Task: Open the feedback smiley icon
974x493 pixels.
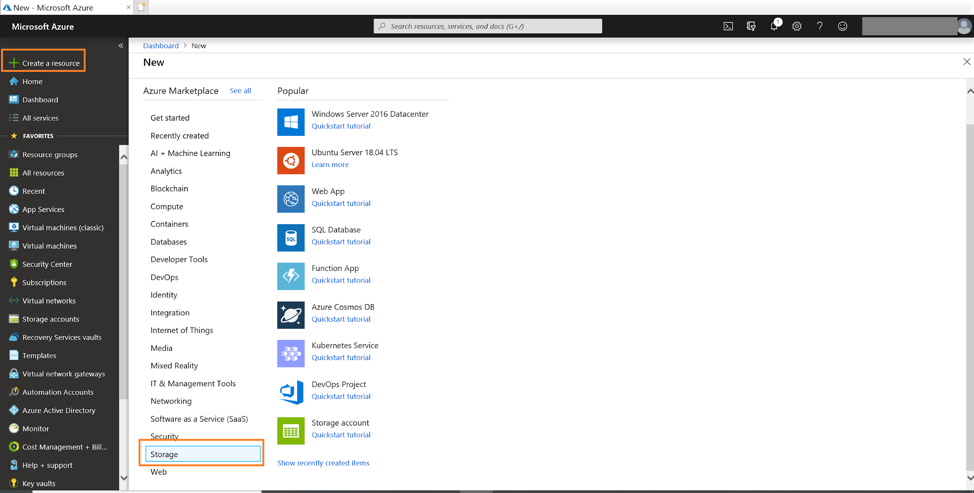Action: coord(843,27)
